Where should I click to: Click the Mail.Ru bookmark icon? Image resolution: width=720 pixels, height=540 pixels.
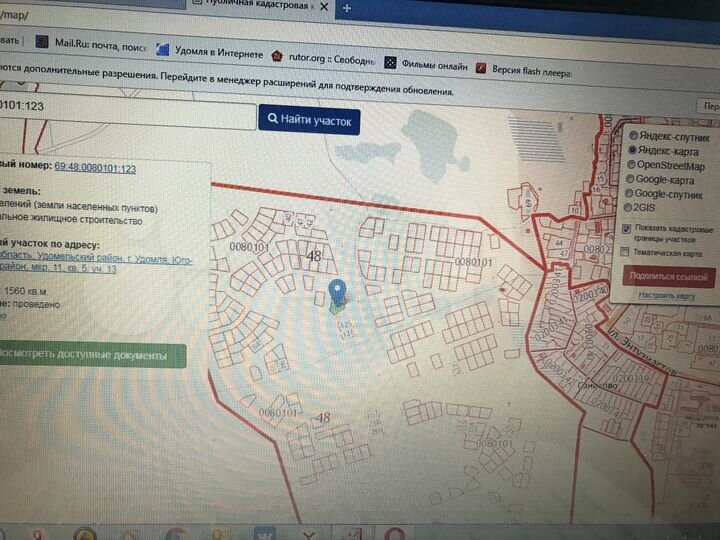pyautogui.click(x=41, y=42)
